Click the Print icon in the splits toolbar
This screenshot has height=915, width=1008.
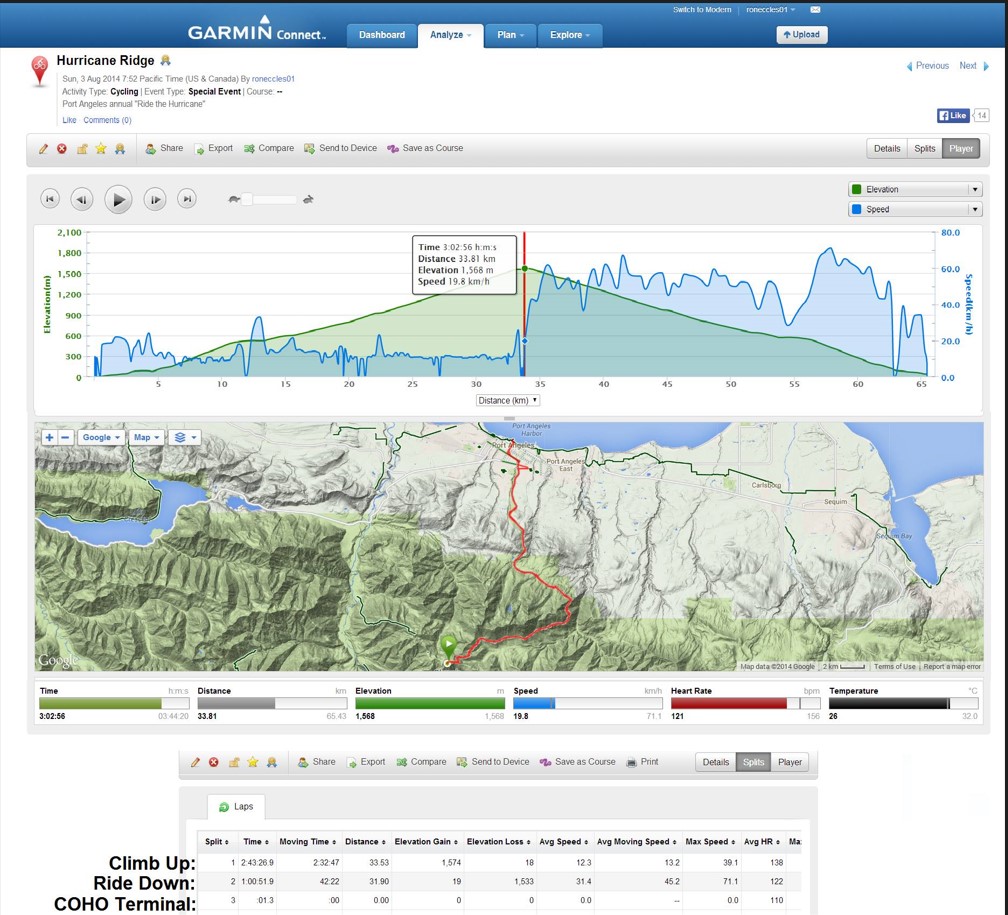tap(642, 762)
